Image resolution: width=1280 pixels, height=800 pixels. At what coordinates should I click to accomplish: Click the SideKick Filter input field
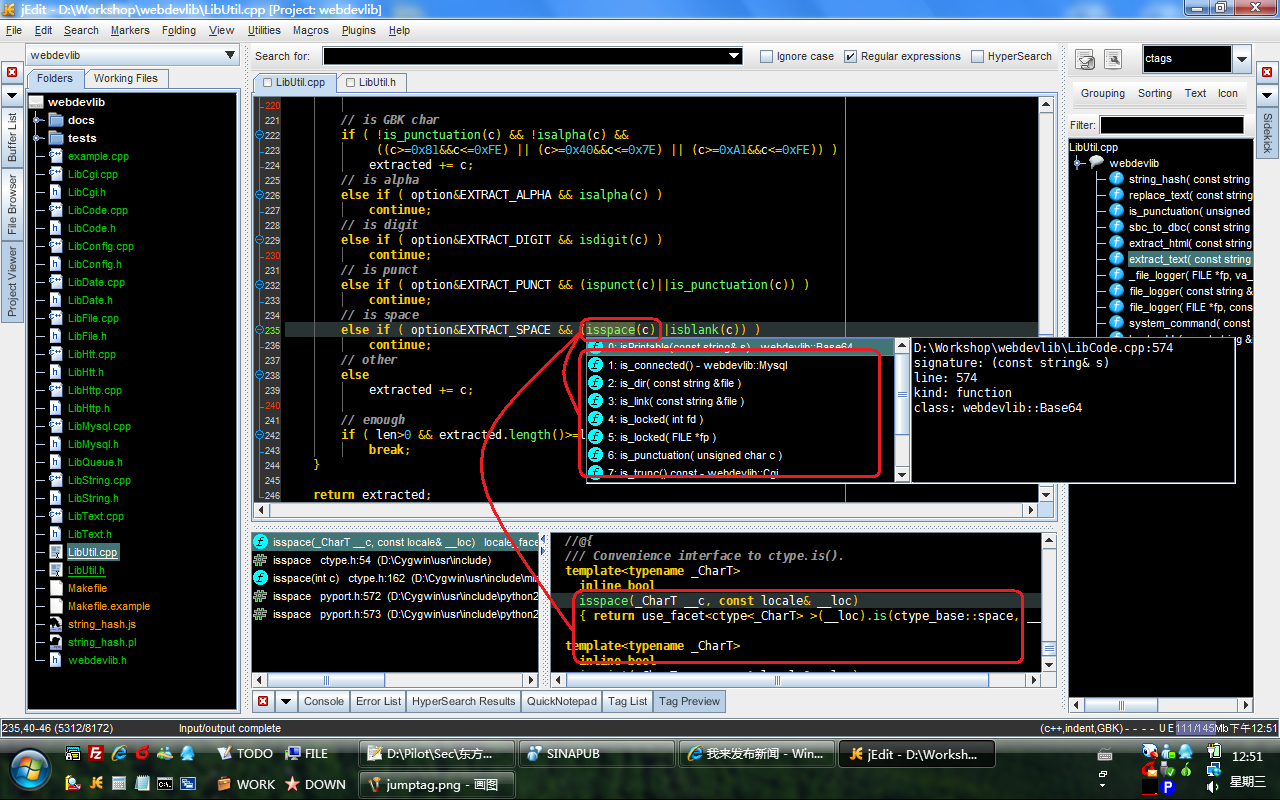[1172, 125]
